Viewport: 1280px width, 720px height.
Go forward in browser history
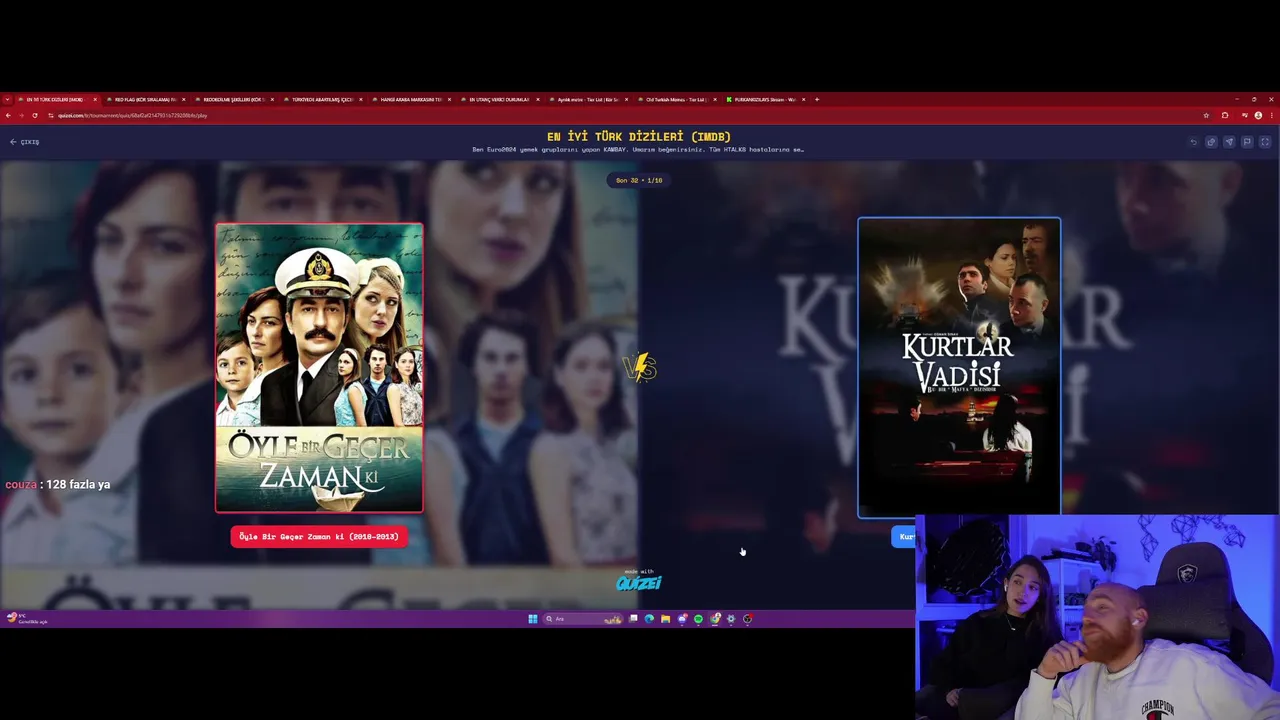21,115
